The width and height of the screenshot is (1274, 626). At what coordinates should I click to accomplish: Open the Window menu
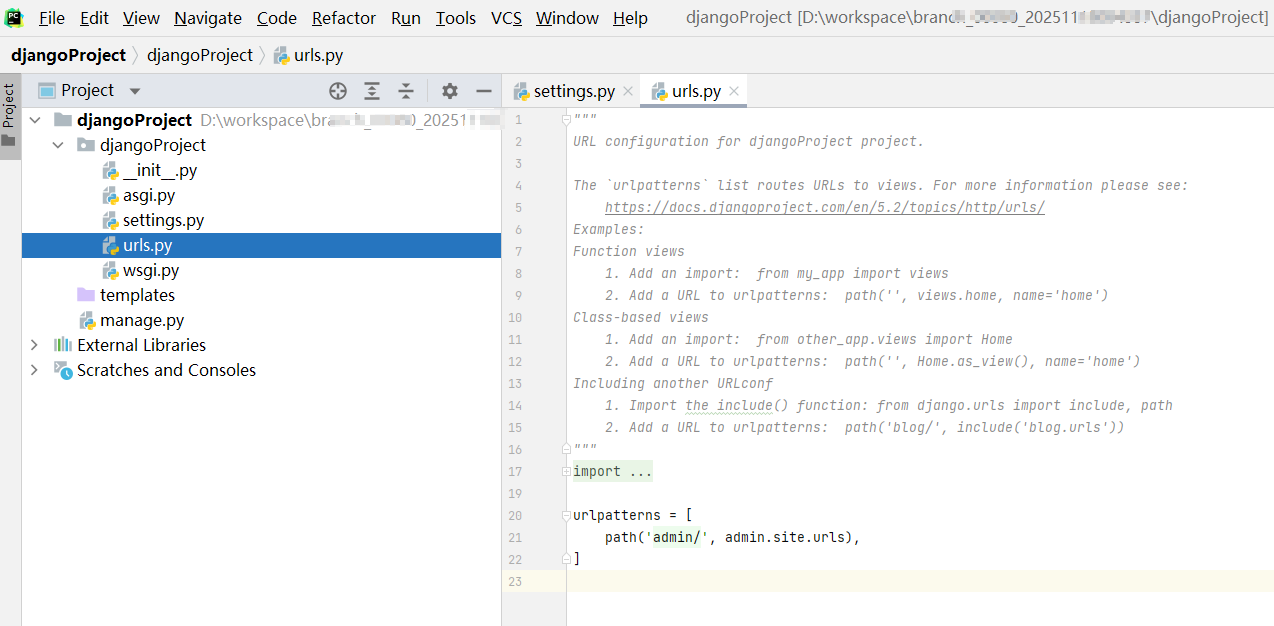click(x=567, y=18)
